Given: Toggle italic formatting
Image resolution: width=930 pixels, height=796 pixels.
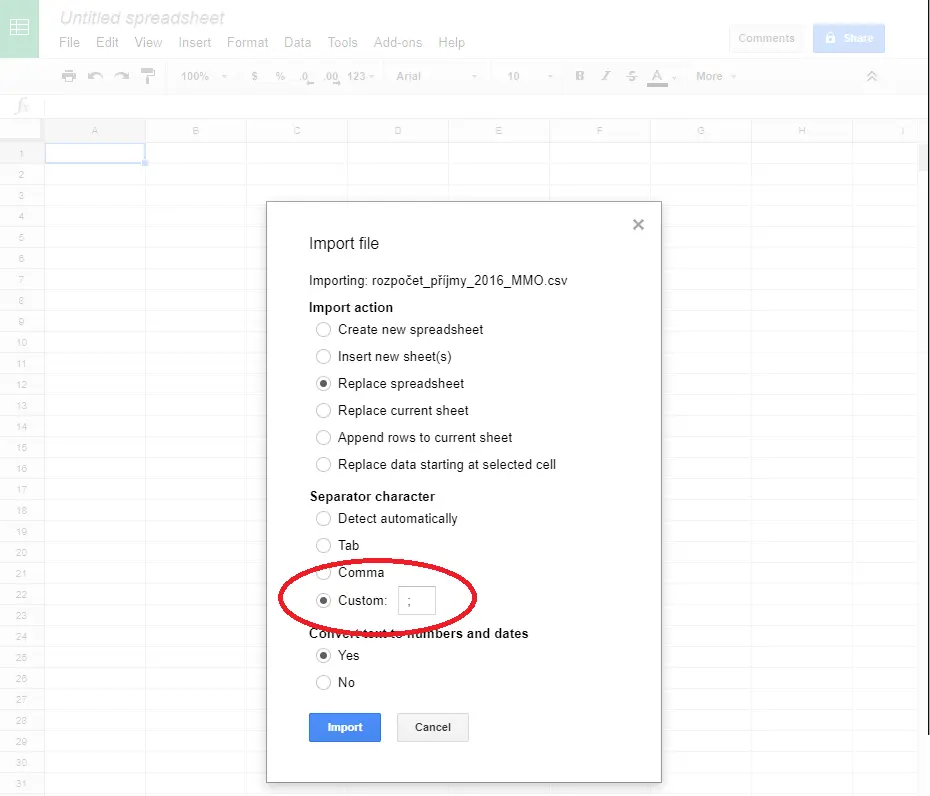Looking at the screenshot, I should tap(607, 76).
